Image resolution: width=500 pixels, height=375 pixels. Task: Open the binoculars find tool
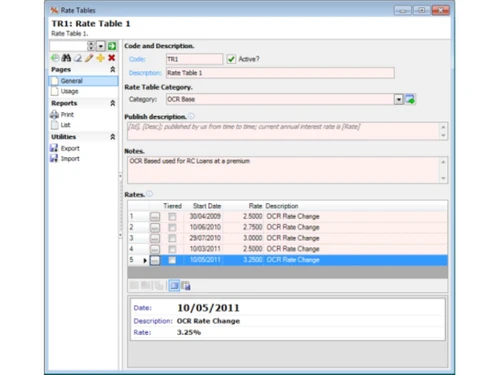(66, 58)
